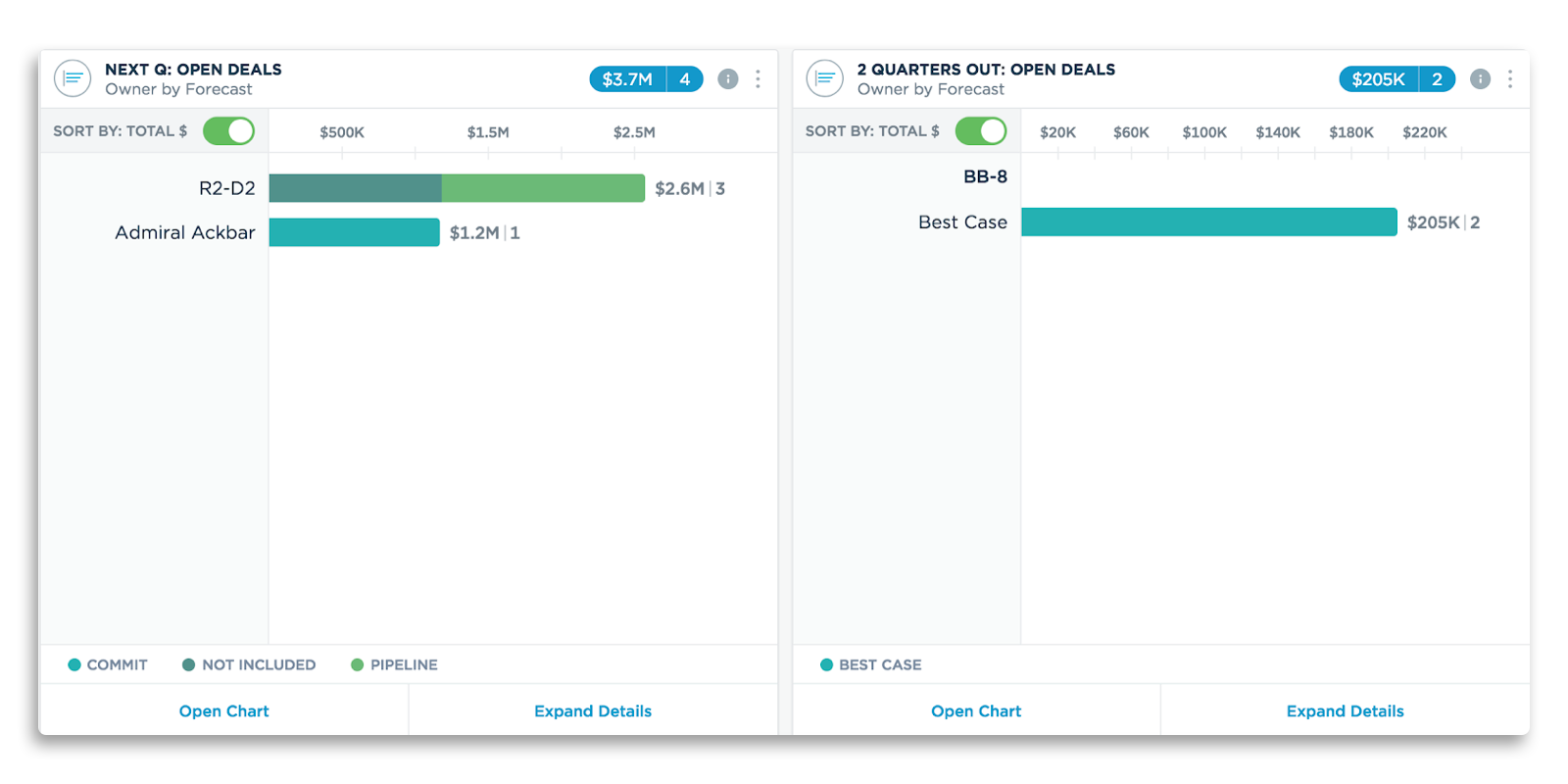This screenshot has height=784, width=1568.
Task: Select the Admiral Ackbar owner label
Action: pyautogui.click(x=185, y=232)
